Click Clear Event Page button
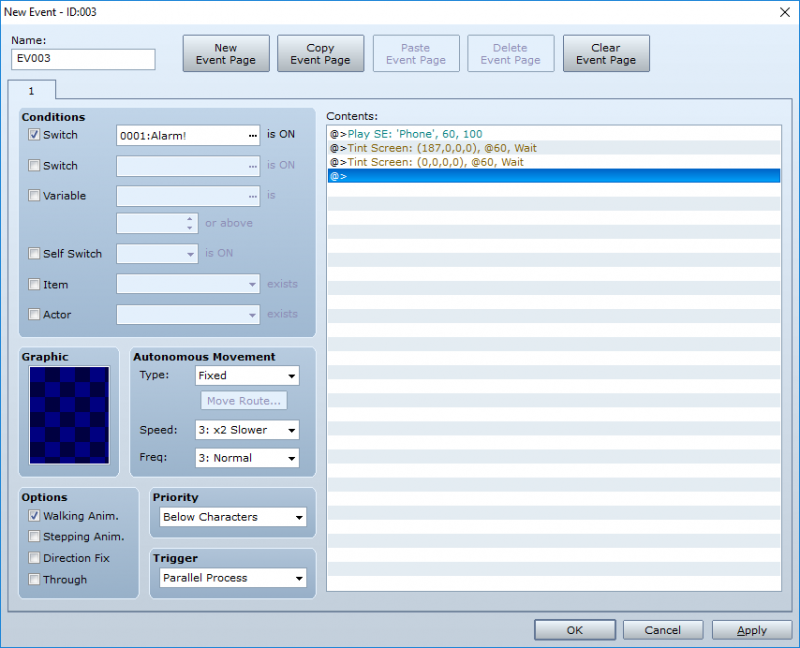Screen dimensions: 800x648 [x=606, y=54]
